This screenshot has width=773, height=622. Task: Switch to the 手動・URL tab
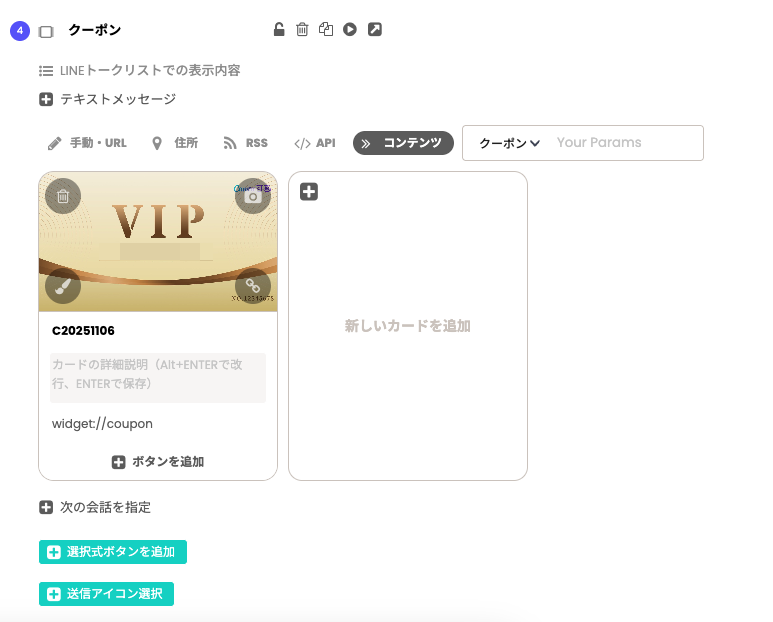(x=88, y=143)
